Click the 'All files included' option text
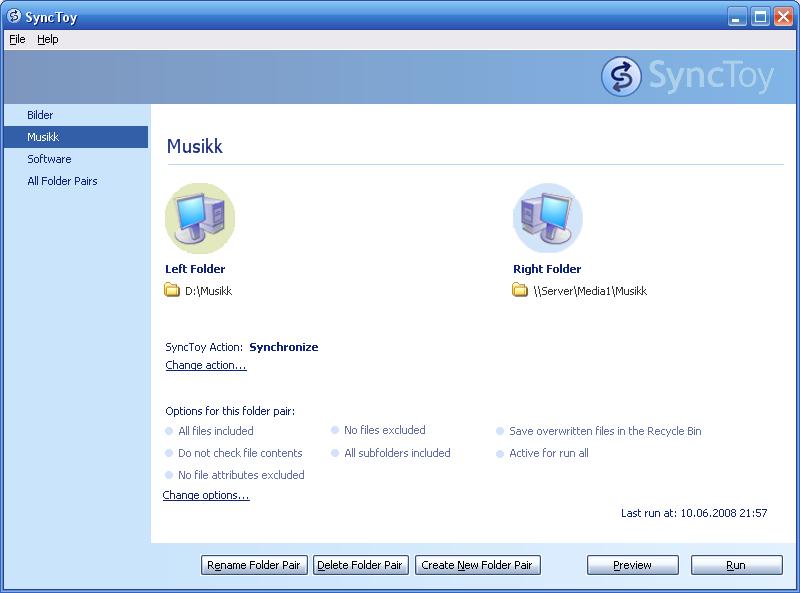 [x=216, y=431]
